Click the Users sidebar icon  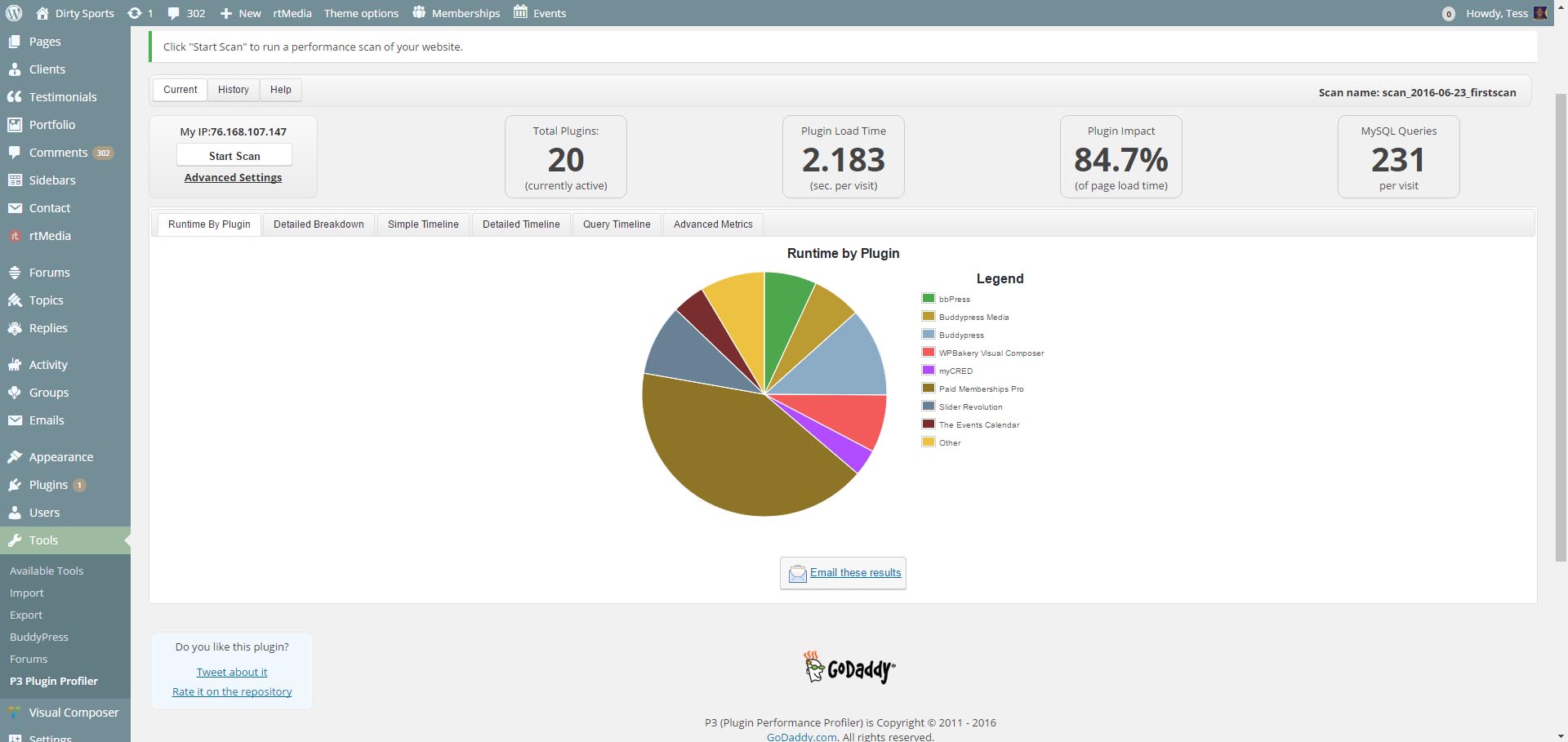tap(15, 513)
